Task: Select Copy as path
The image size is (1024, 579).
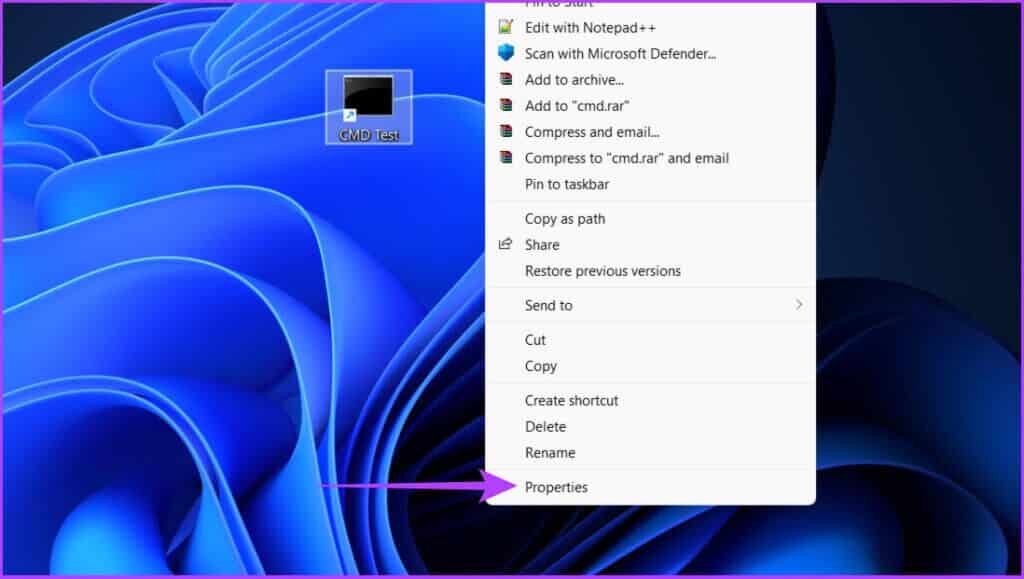Action: [x=565, y=219]
